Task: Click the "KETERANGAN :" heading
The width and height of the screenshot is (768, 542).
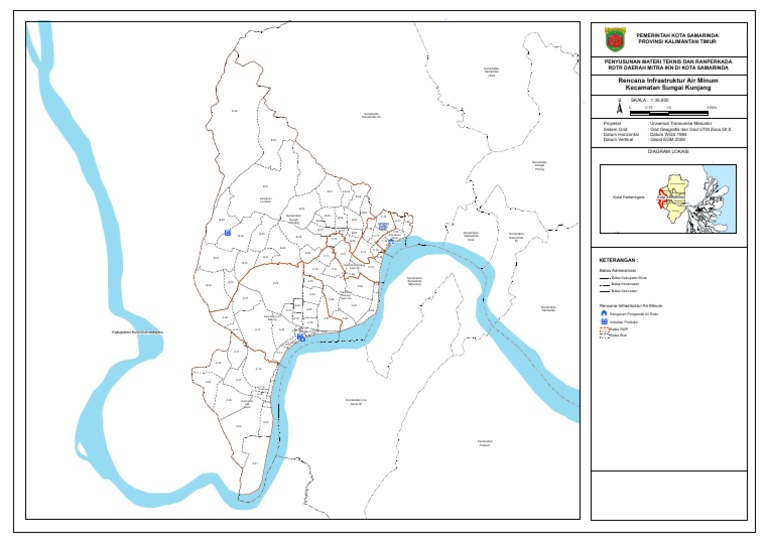Action: (618, 260)
